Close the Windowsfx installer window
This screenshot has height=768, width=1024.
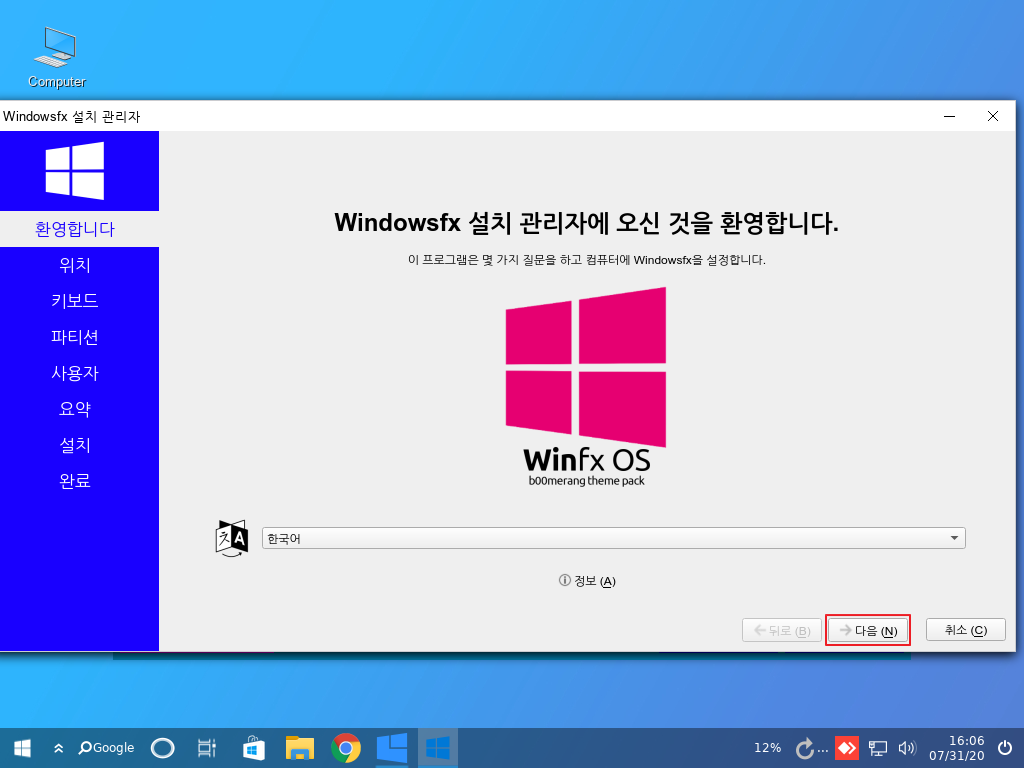click(993, 116)
